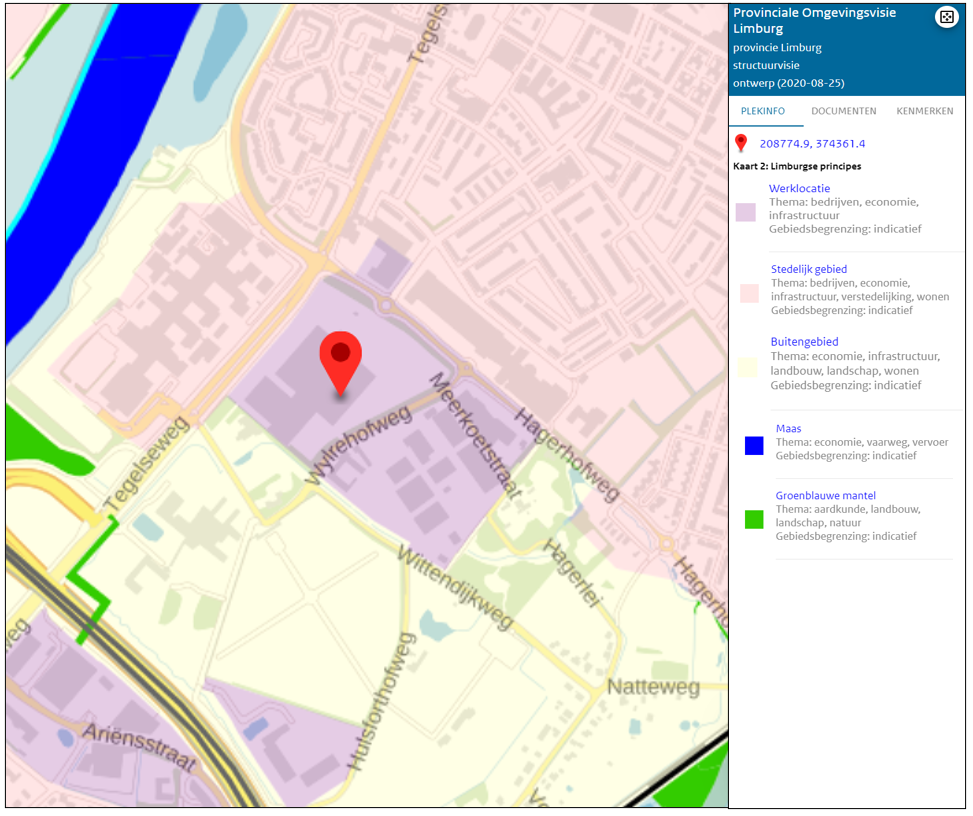This screenshot has width=973, height=816.
Task: Click the Wylrehofweg street label on map
Action: point(358,444)
